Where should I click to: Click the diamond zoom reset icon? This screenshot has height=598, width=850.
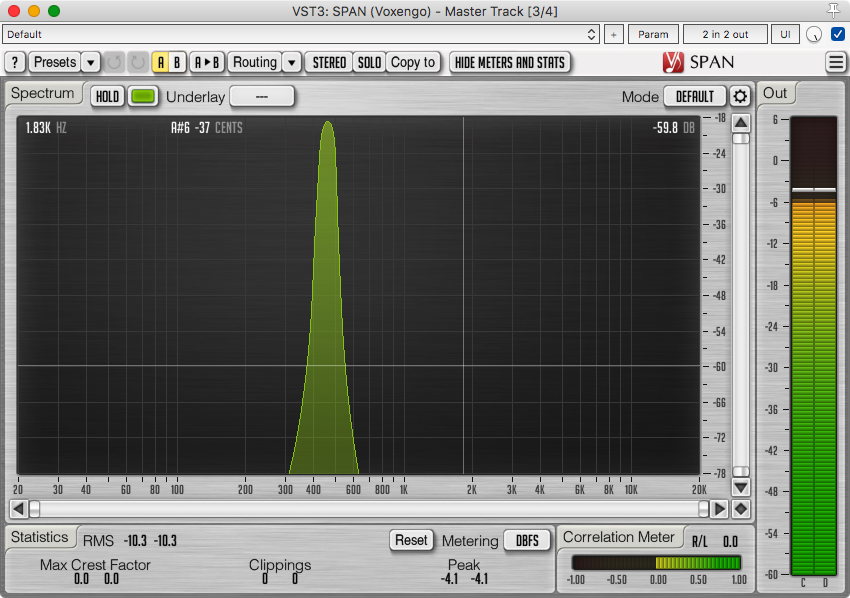[741, 509]
